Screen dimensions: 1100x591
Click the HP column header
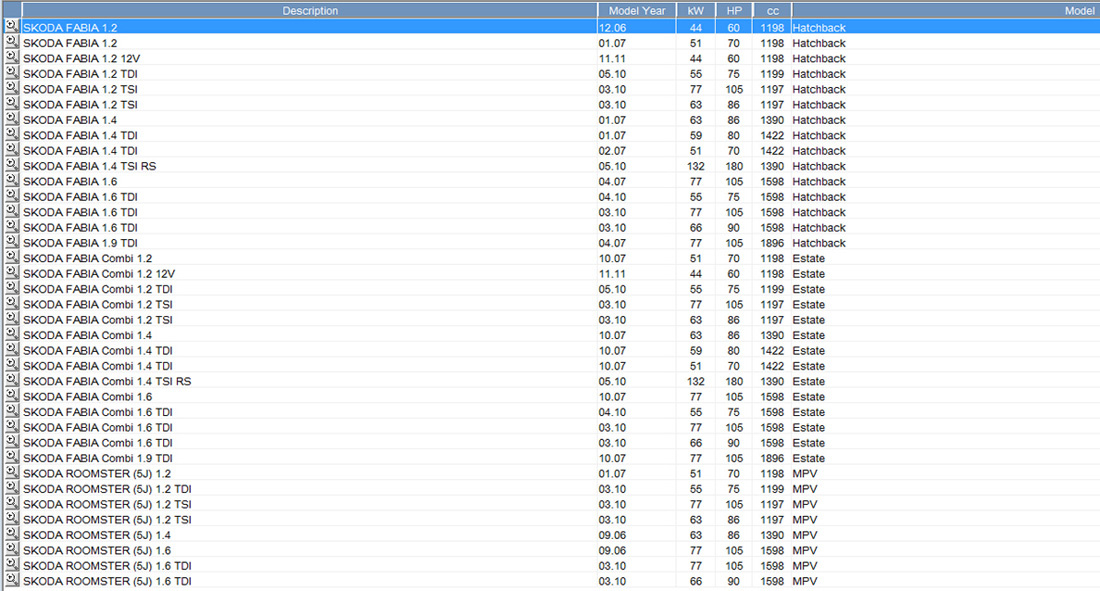(734, 11)
